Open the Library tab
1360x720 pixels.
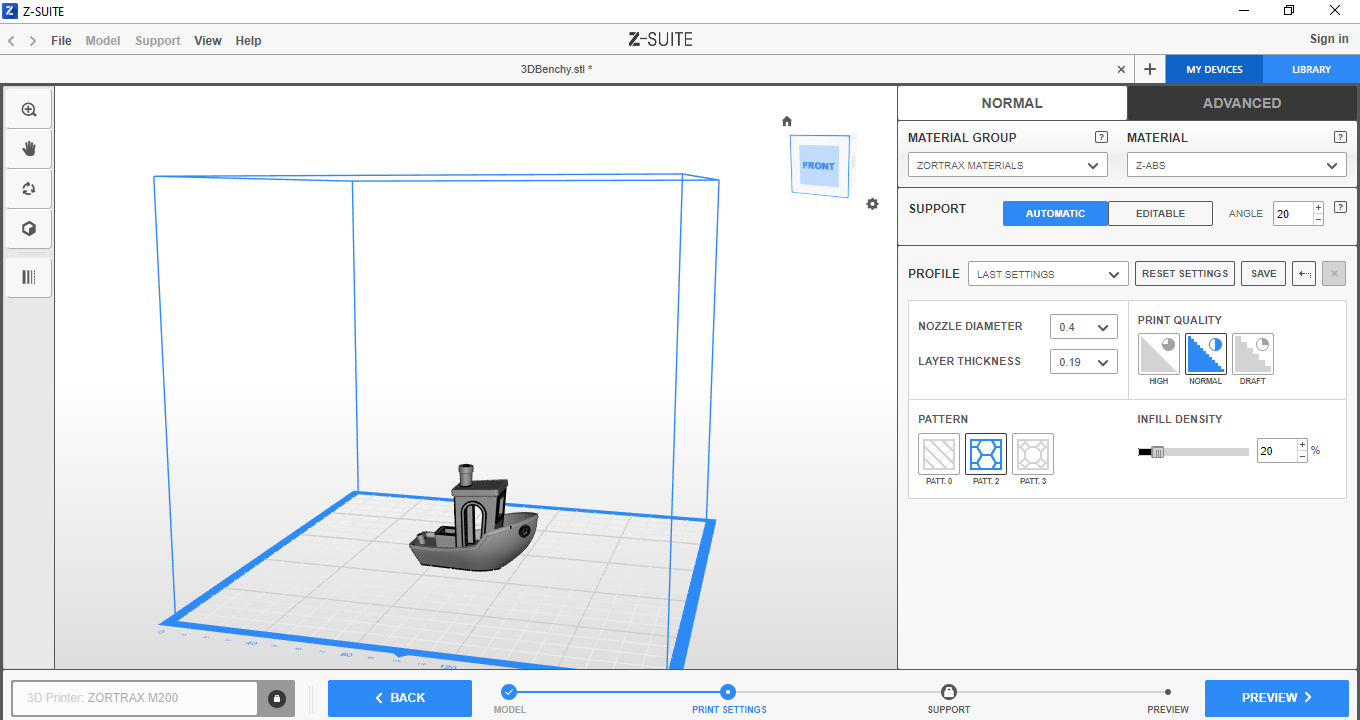tap(1311, 69)
